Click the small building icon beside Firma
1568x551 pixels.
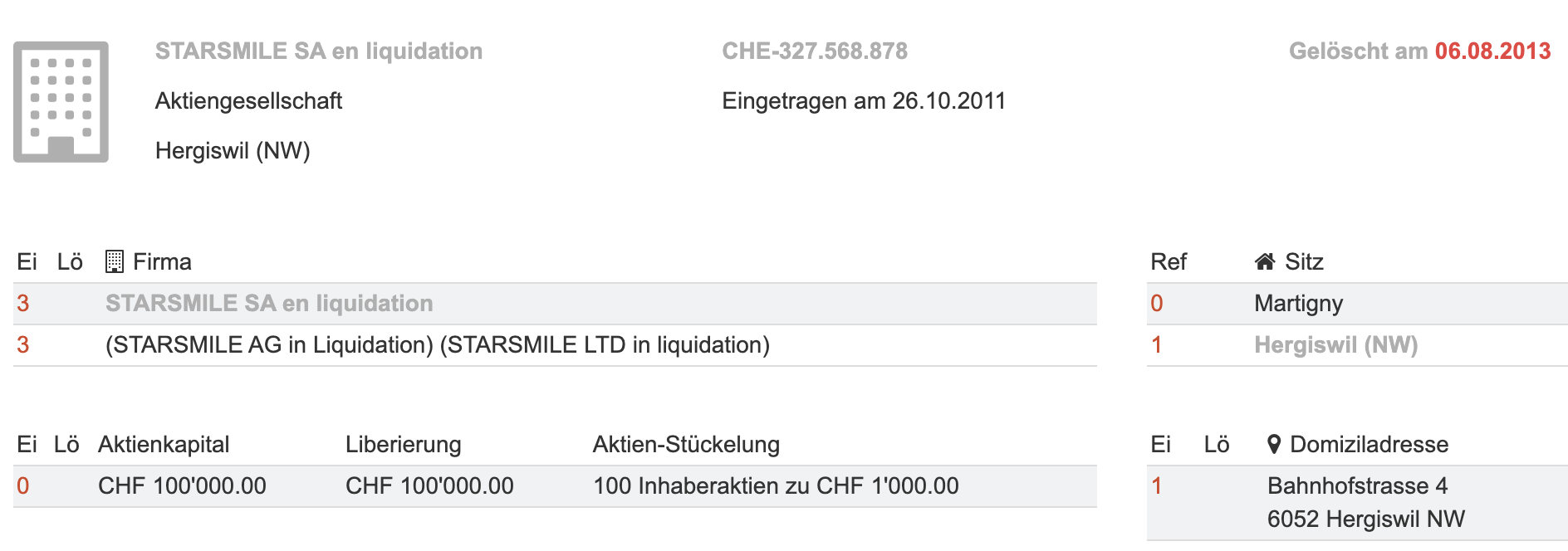point(114,262)
